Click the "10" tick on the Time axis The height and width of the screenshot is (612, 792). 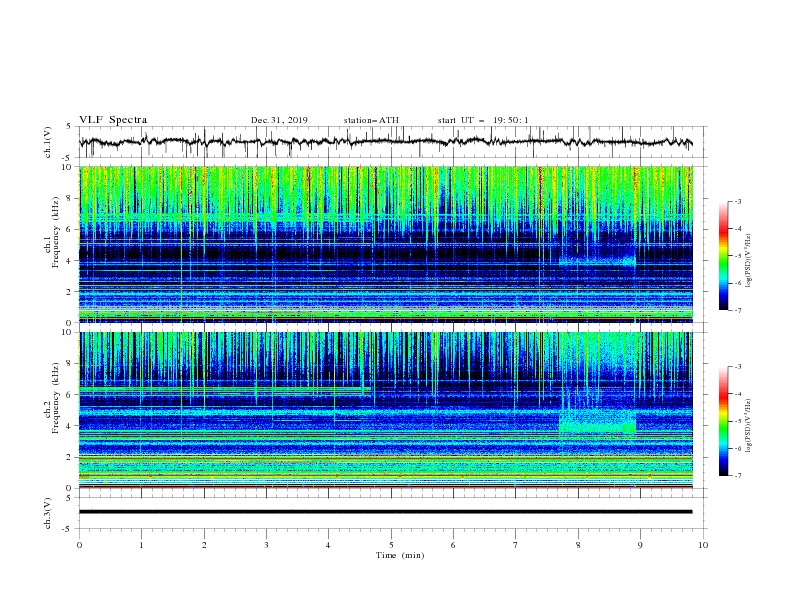(703, 545)
